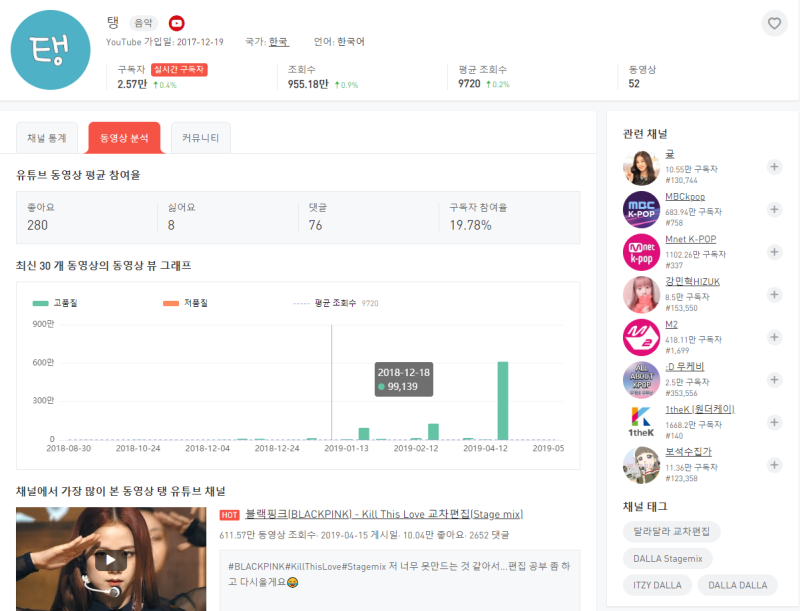Click the 2018-12-18 chart tooltip
800x611 pixels.
point(404,379)
